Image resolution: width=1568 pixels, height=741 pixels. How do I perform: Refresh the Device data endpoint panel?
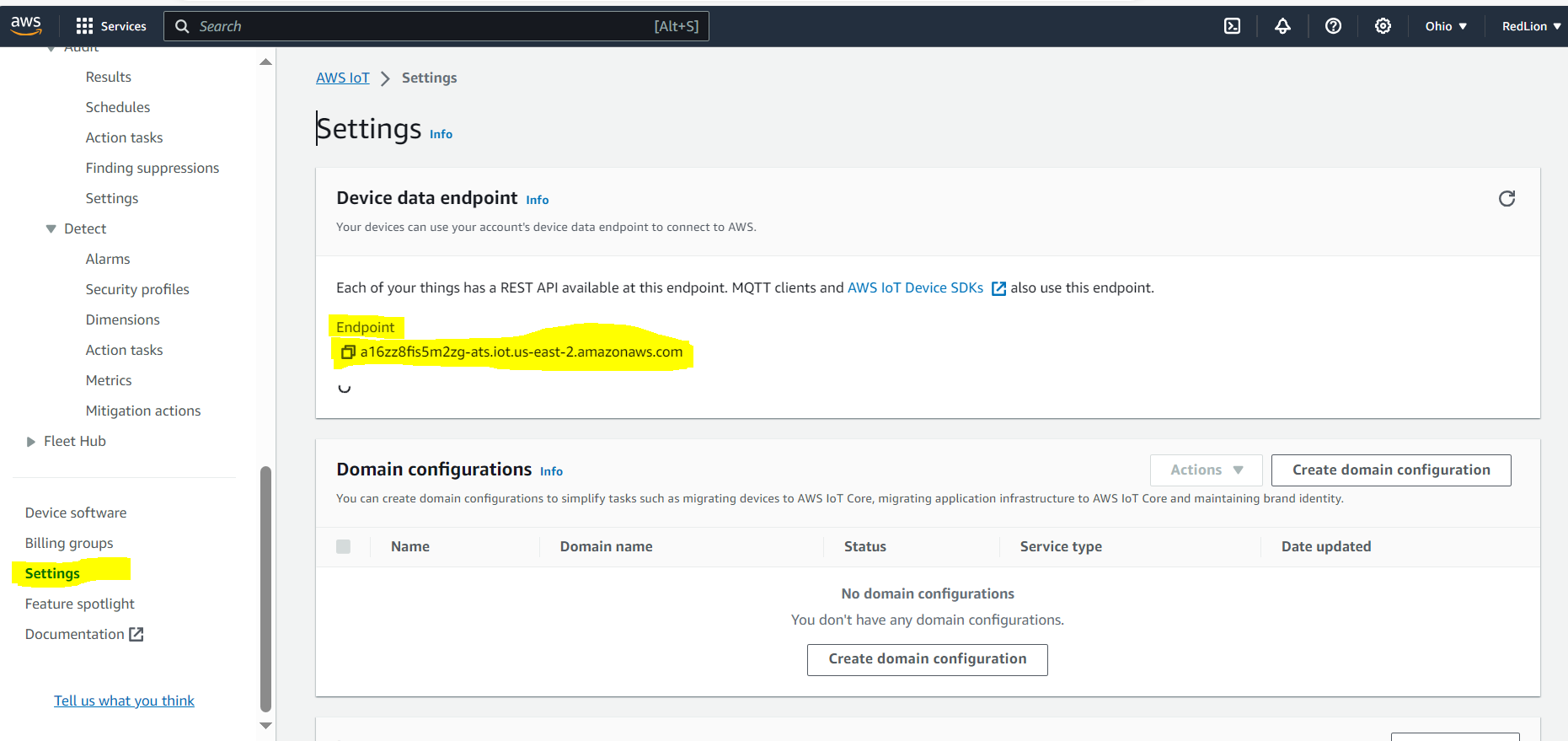click(x=1506, y=198)
